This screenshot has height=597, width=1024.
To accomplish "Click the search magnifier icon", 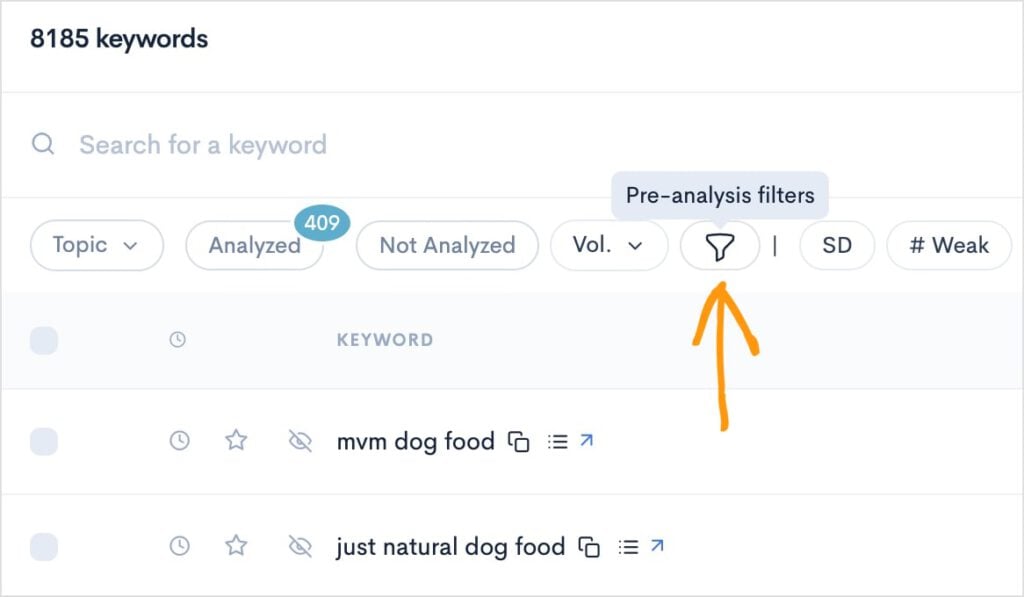I will tap(42, 144).
